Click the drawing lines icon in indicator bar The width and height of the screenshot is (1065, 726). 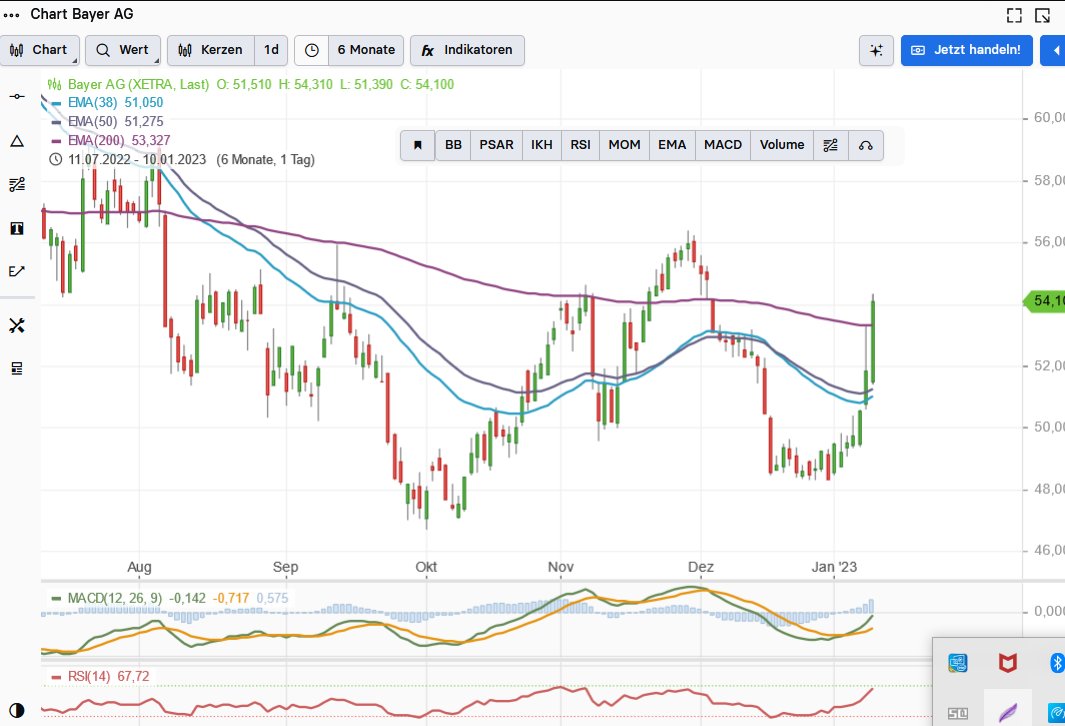click(831, 145)
